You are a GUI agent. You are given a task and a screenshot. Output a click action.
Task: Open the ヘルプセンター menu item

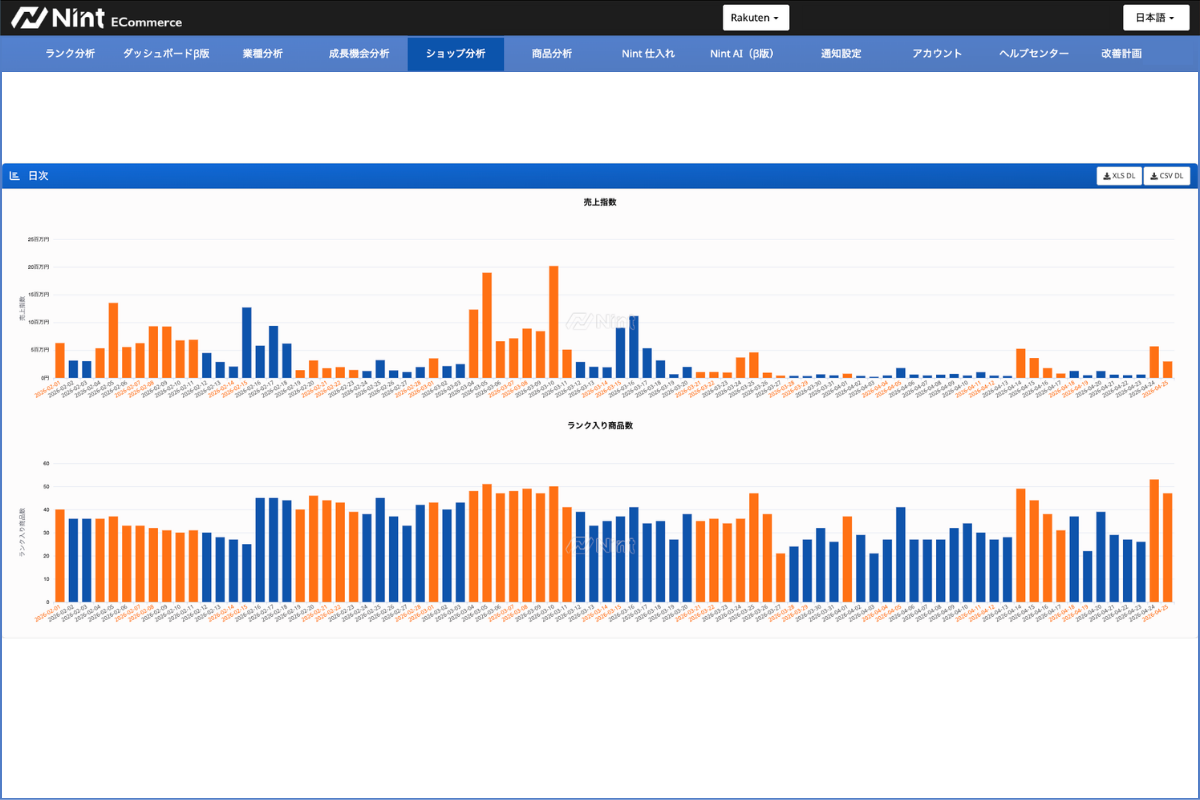point(1034,54)
